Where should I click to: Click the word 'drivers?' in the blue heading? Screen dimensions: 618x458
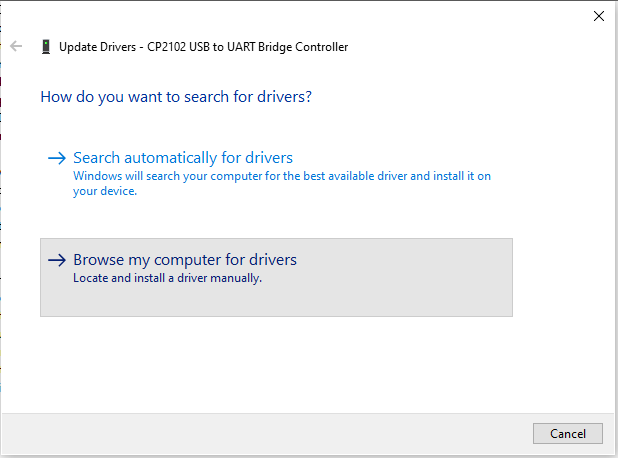[x=284, y=97]
